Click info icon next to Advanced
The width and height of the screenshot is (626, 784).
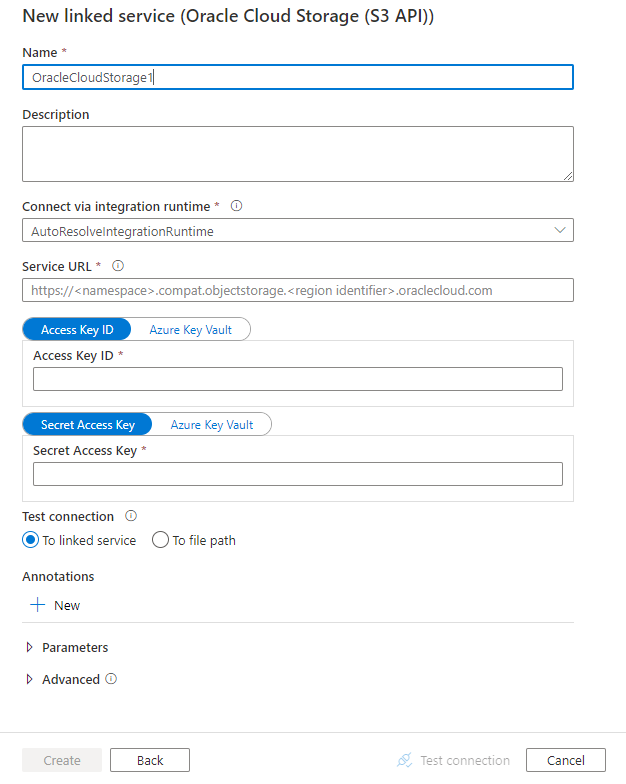(111, 679)
